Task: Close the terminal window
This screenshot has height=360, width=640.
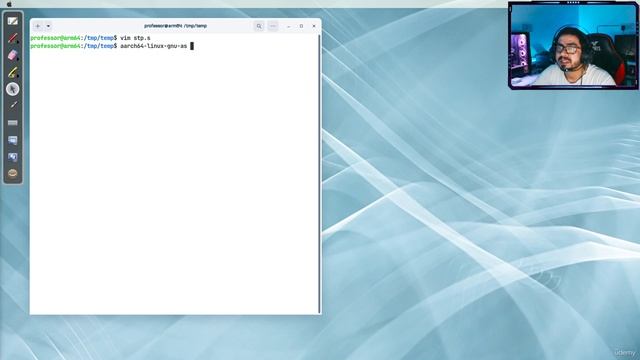Action: [314, 26]
